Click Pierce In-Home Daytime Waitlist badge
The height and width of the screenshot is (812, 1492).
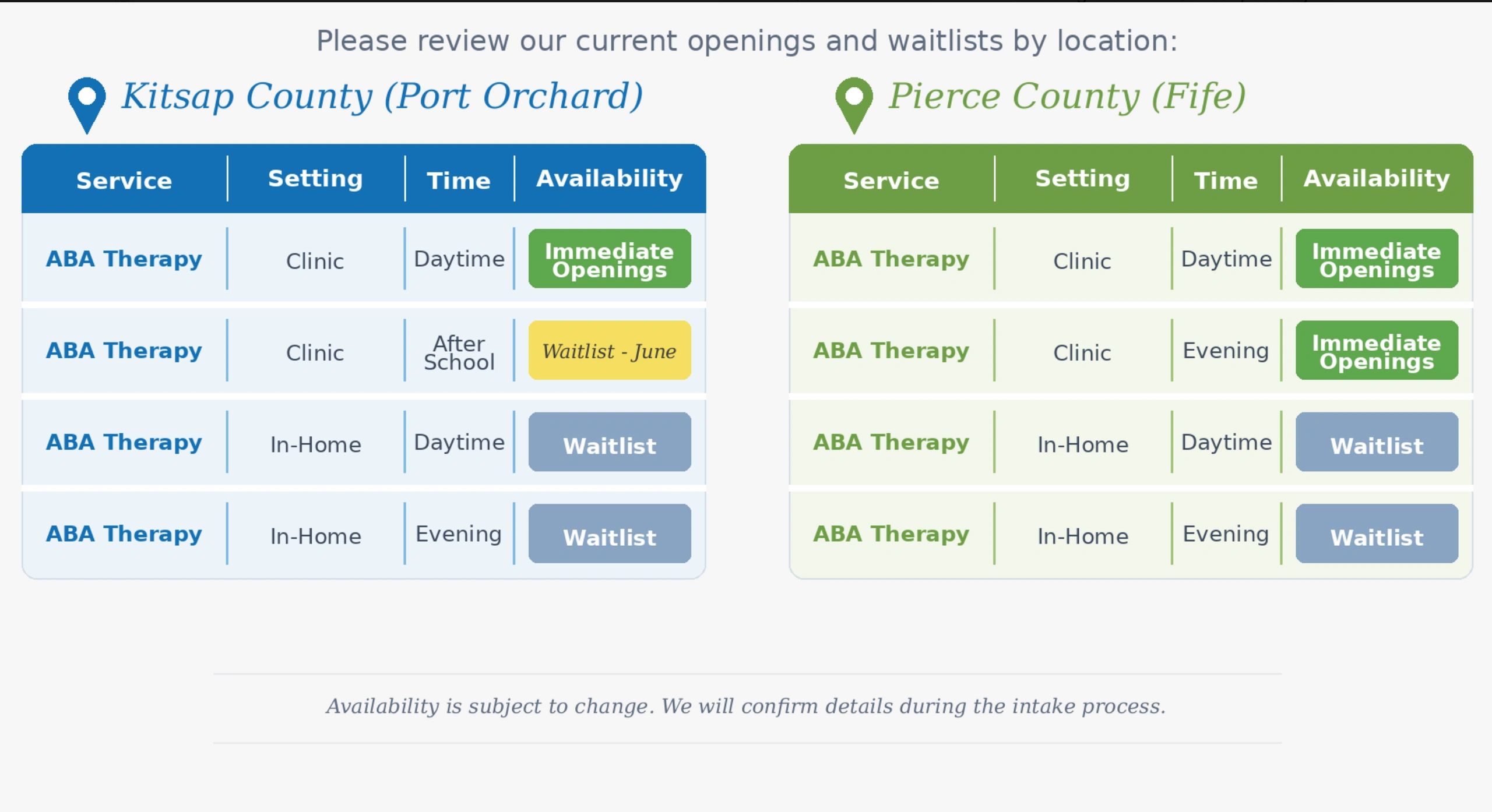[1377, 443]
